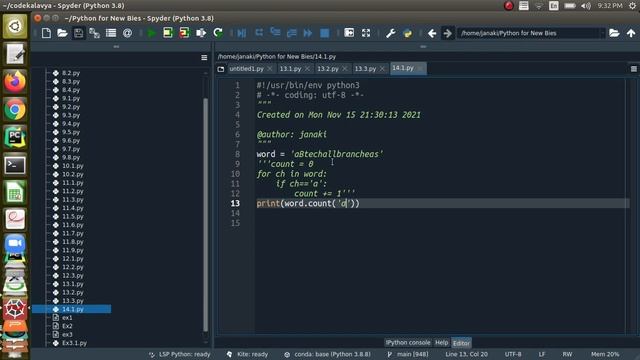The height and width of the screenshot is (360, 640).
Task: Open Preferences wrench icon
Action: [390, 33]
